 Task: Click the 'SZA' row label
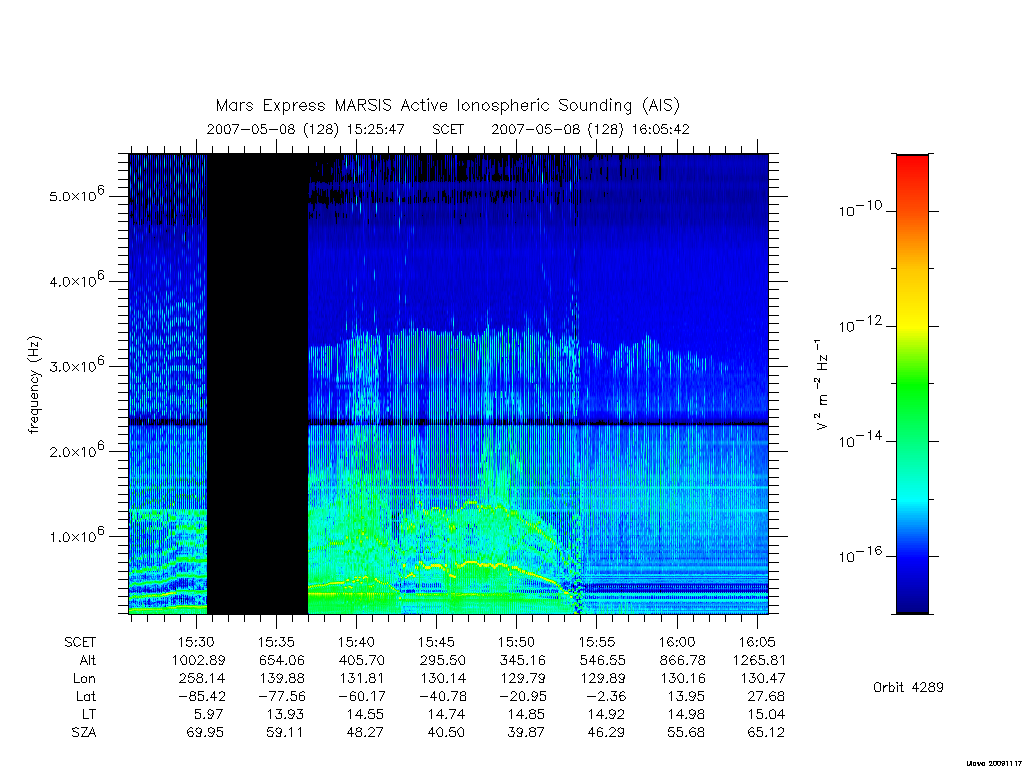click(x=84, y=733)
